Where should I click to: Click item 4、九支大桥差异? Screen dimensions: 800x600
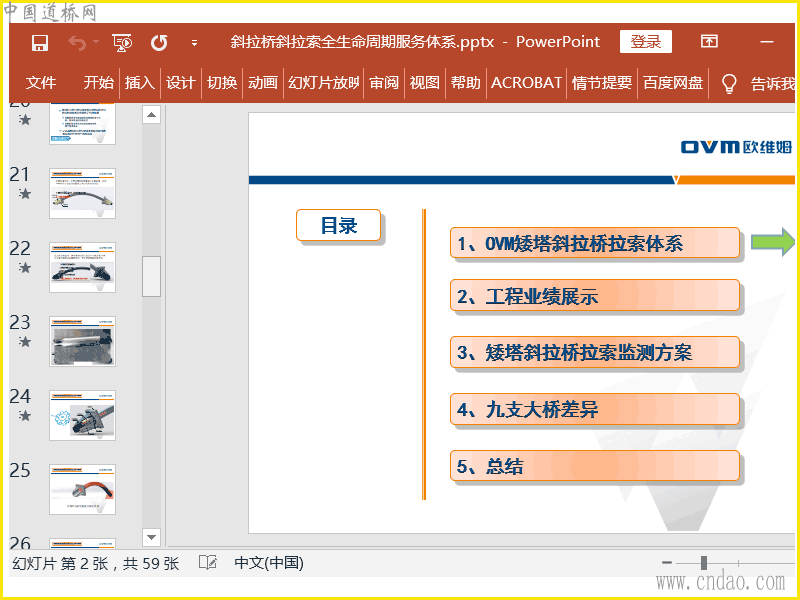coord(595,409)
